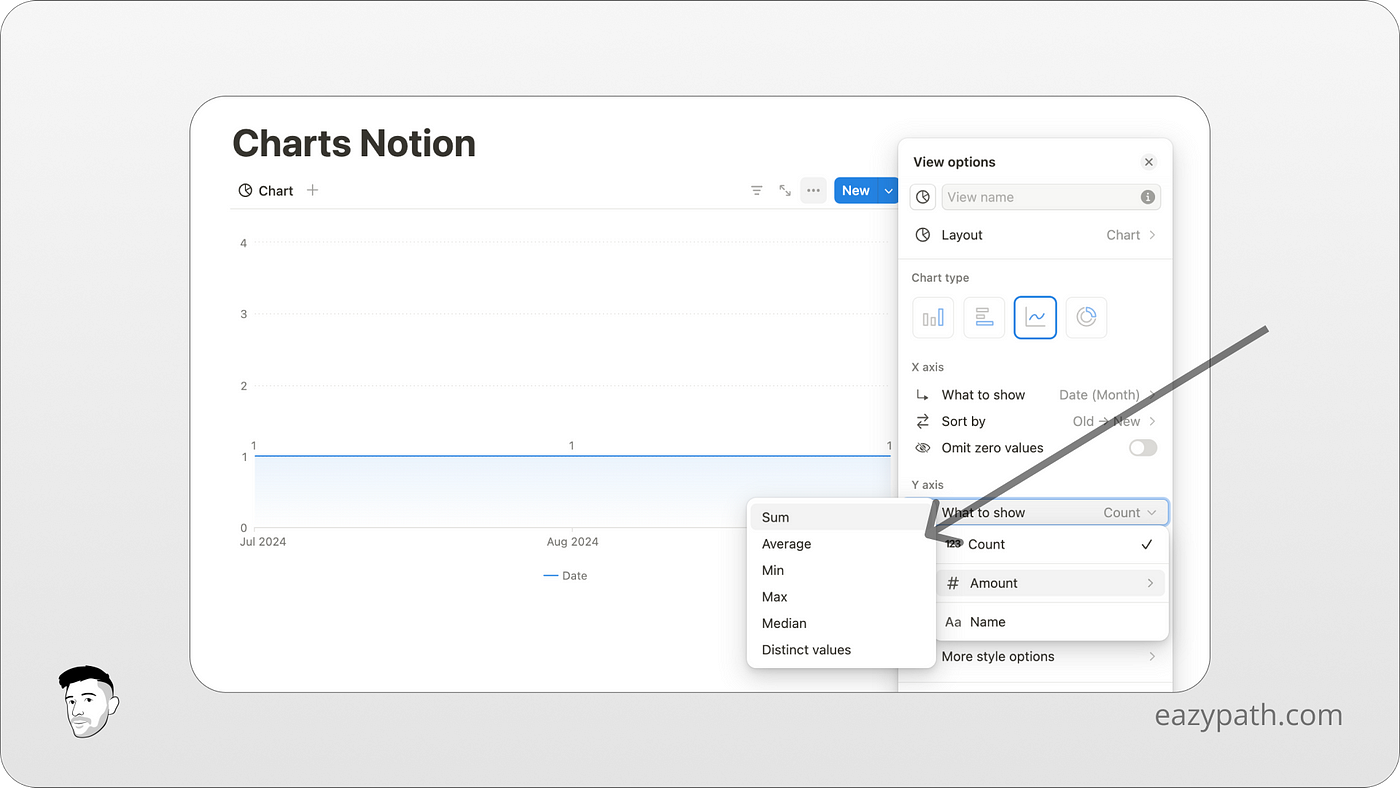
Task: Select Average aggregation option
Action: [x=839, y=544]
